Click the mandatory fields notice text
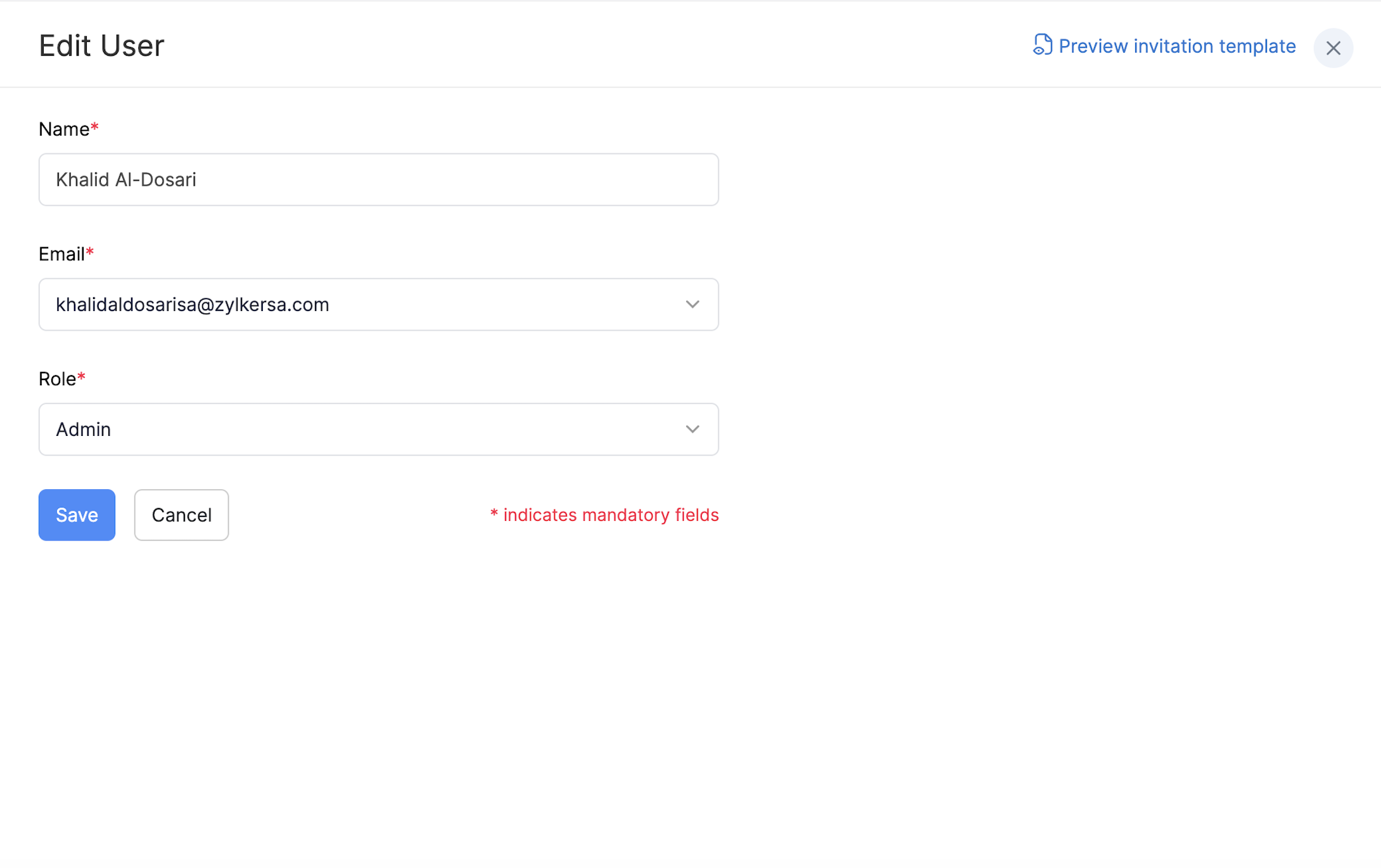 [604, 514]
